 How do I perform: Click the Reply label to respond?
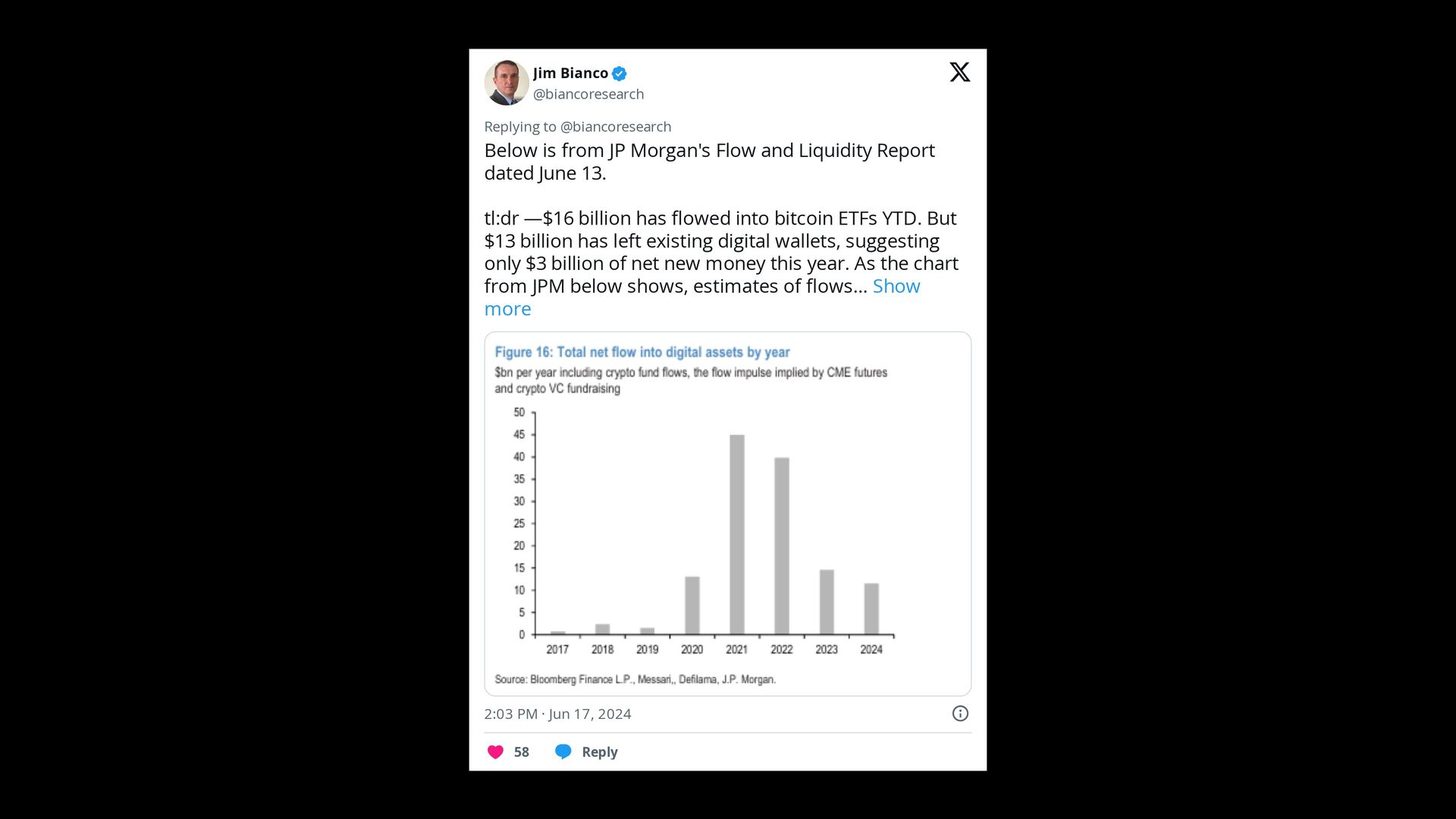point(599,751)
